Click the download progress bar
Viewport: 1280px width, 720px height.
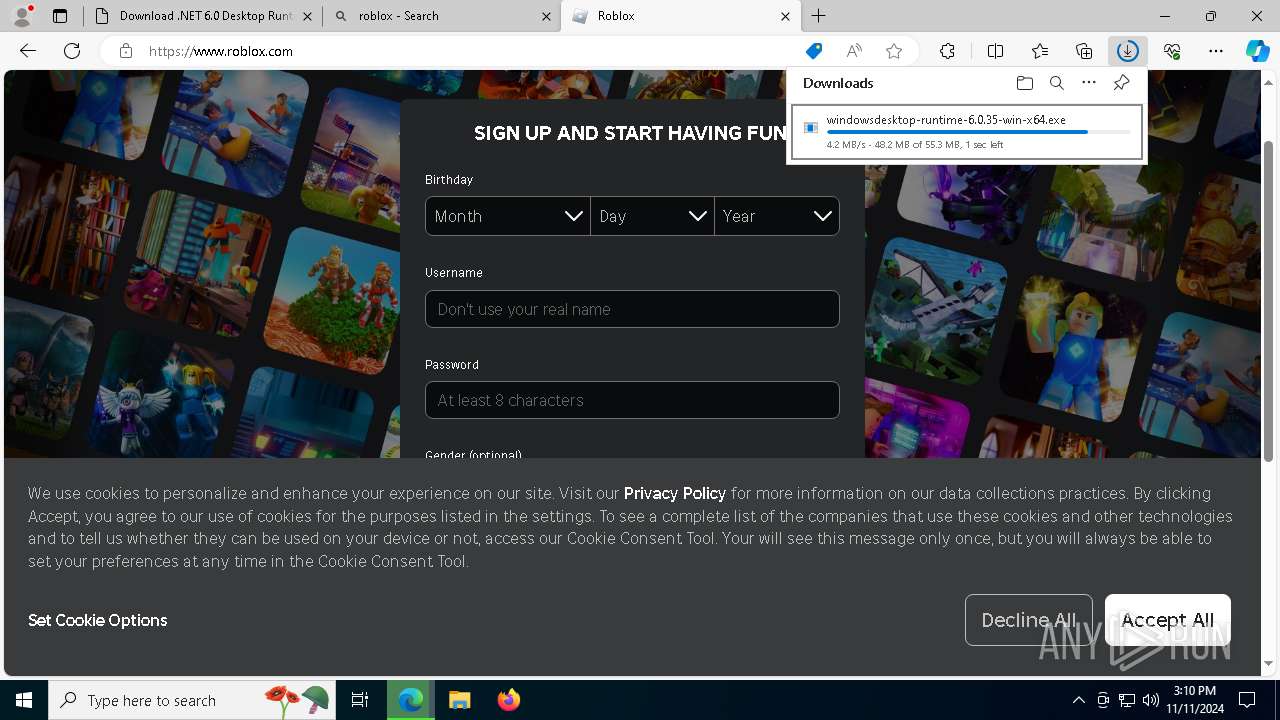tap(978, 132)
